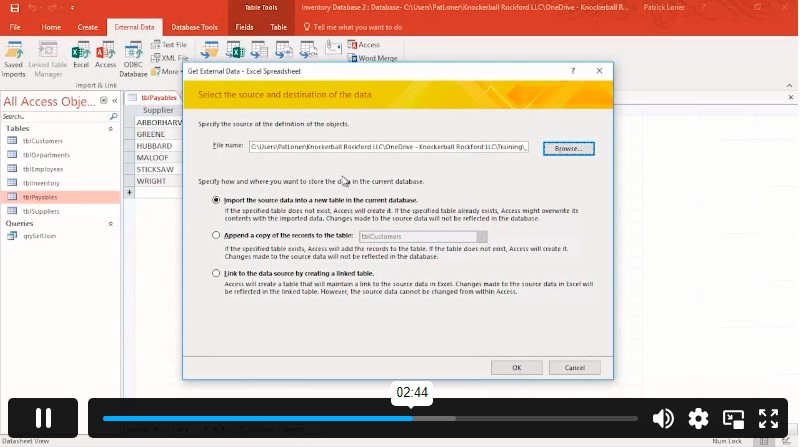
Task: Export to PDF or XPS icon
Action: point(308,50)
